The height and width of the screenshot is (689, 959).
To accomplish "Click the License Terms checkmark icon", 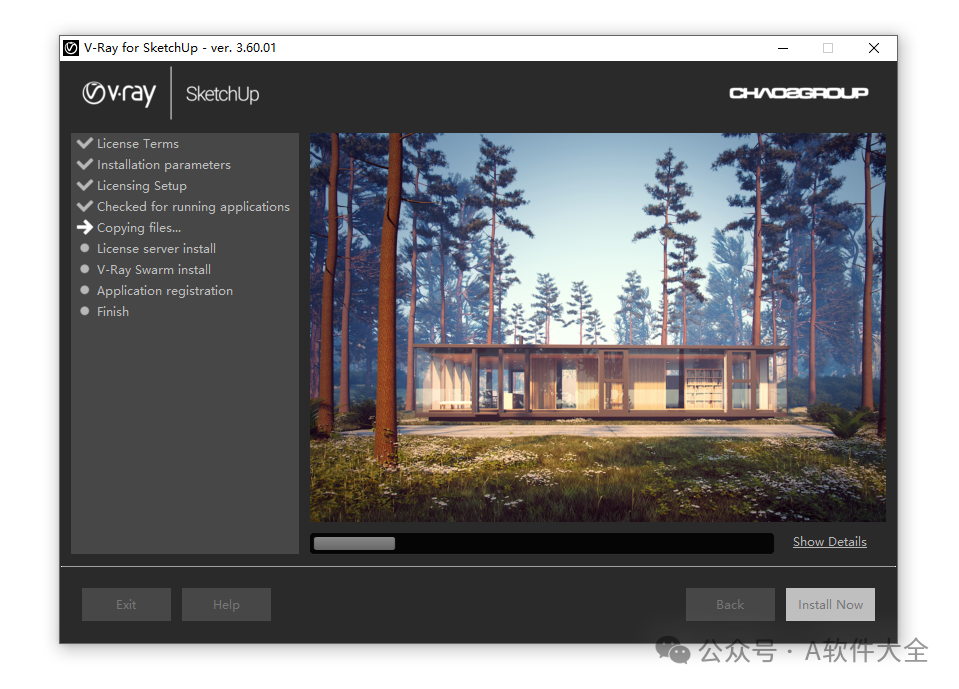I will [85, 143].
